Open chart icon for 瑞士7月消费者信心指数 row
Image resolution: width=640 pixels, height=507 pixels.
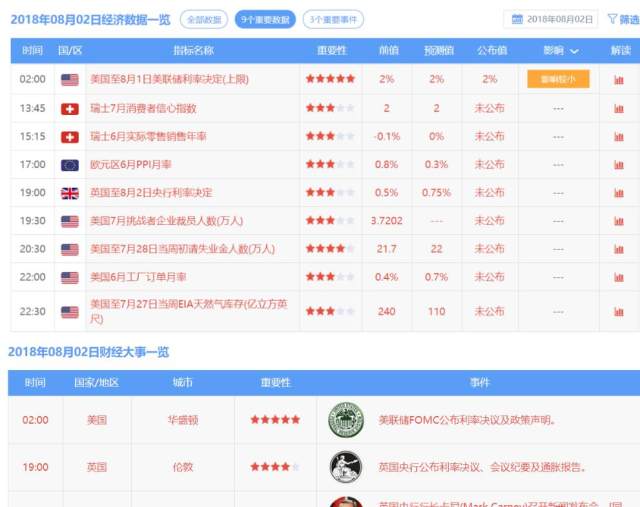[619, 109]
